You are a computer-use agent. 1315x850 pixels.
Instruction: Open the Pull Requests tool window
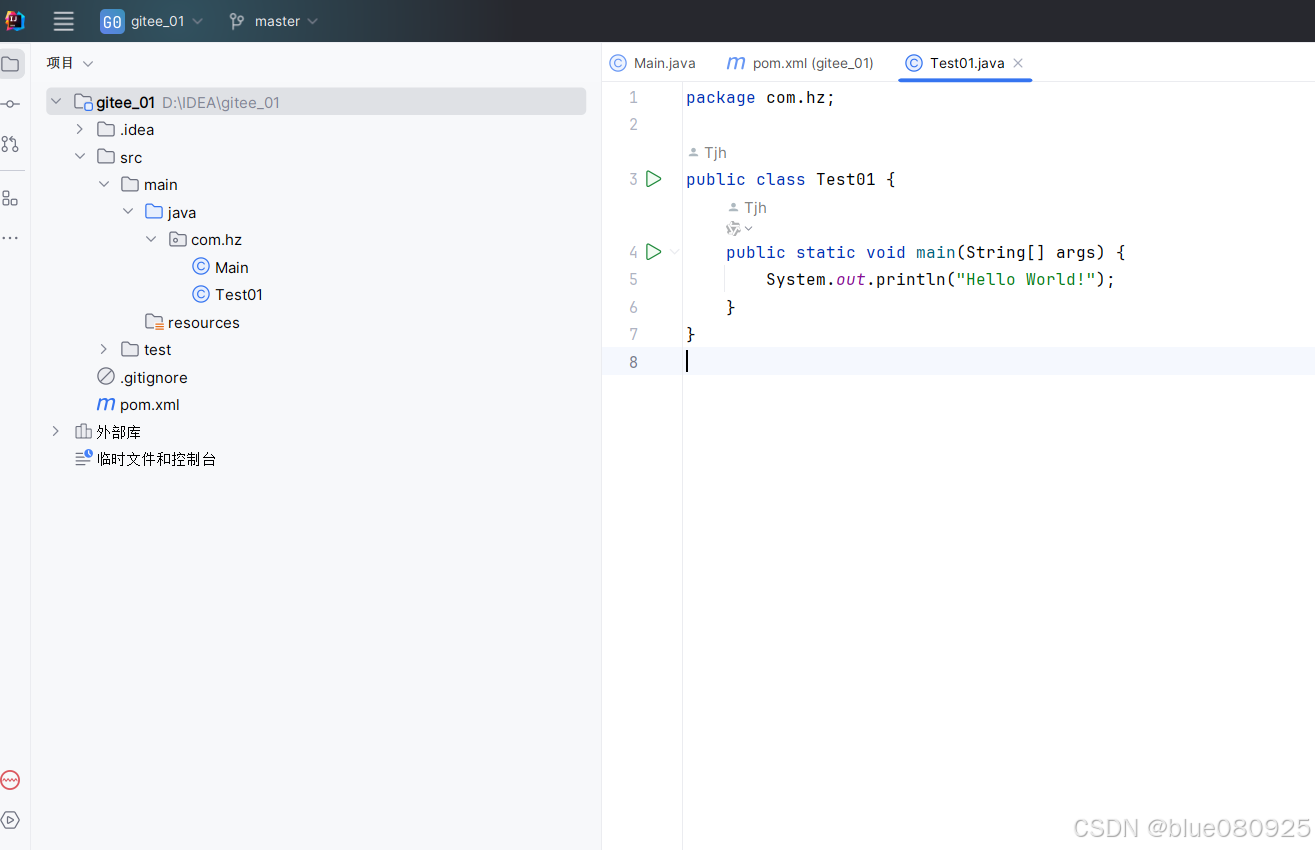click(10, 144)
